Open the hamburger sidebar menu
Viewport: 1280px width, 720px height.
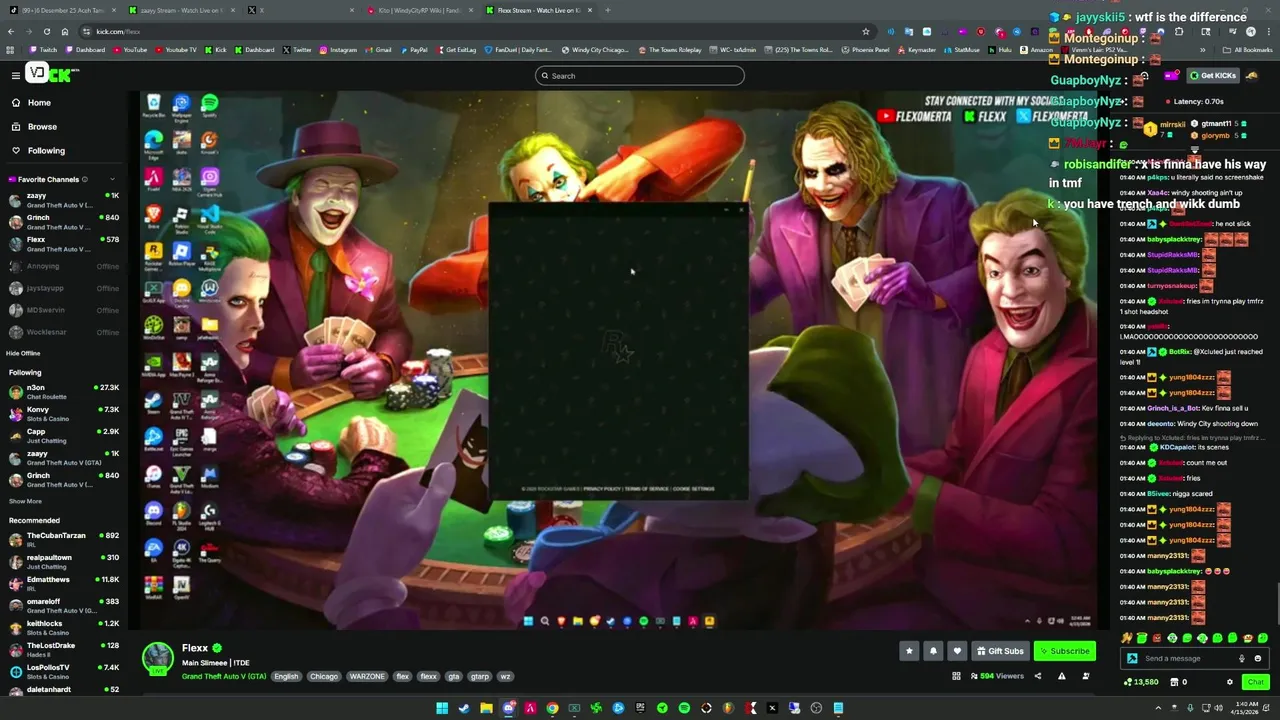15,75
